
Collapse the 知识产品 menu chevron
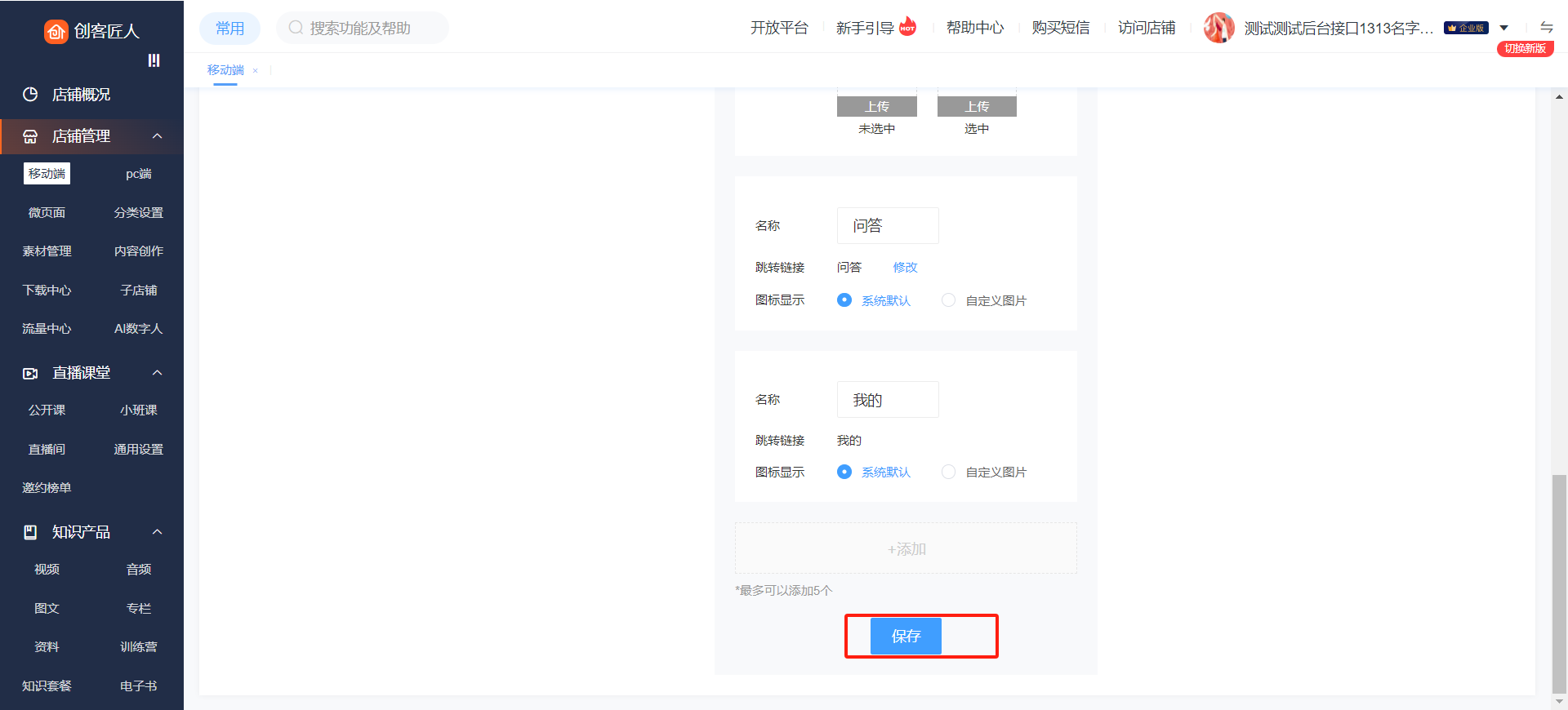click(x=158, y=532)
